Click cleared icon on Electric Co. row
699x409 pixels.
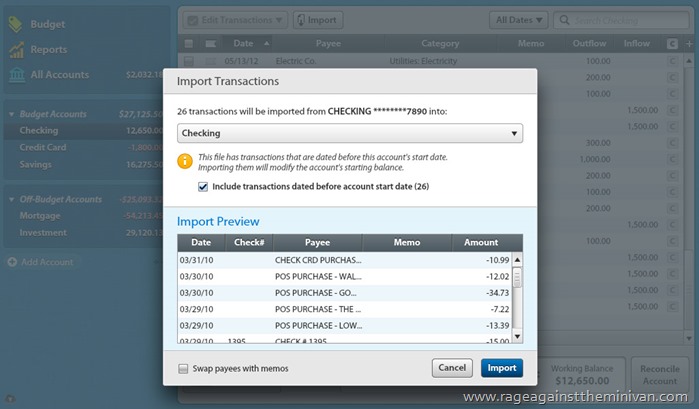(672, 61)
